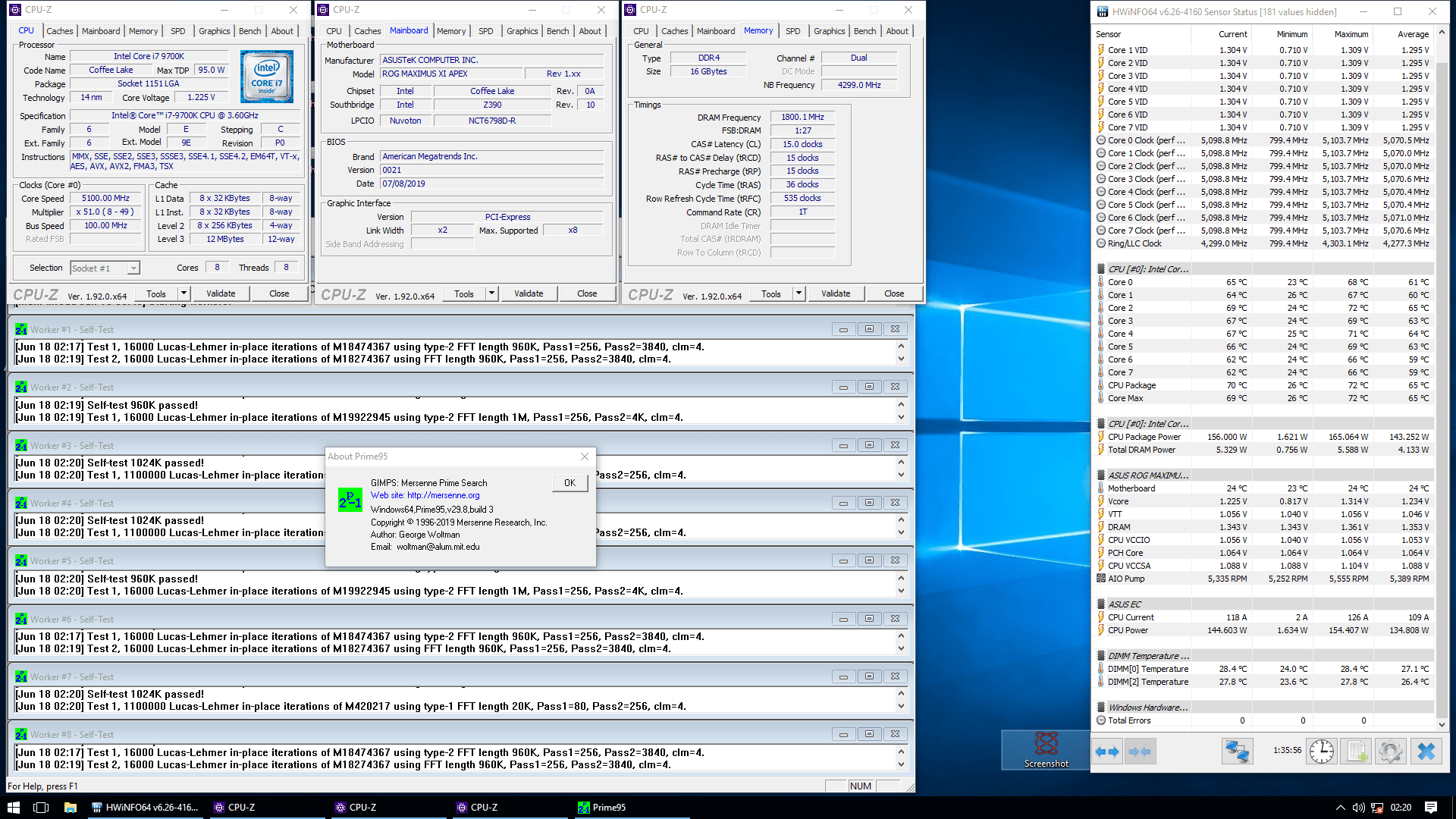
Task: Select Vcore sensor row in HWiNFO
Action: tap(1263, 501)
